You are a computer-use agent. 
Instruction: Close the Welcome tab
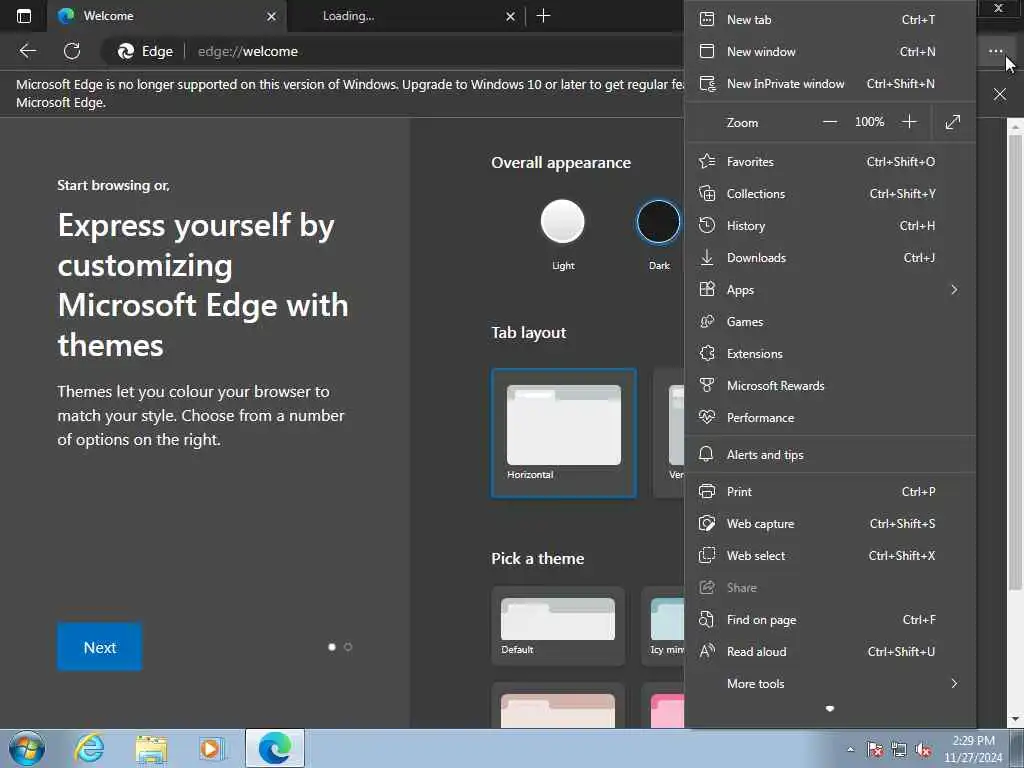(272, 16)
